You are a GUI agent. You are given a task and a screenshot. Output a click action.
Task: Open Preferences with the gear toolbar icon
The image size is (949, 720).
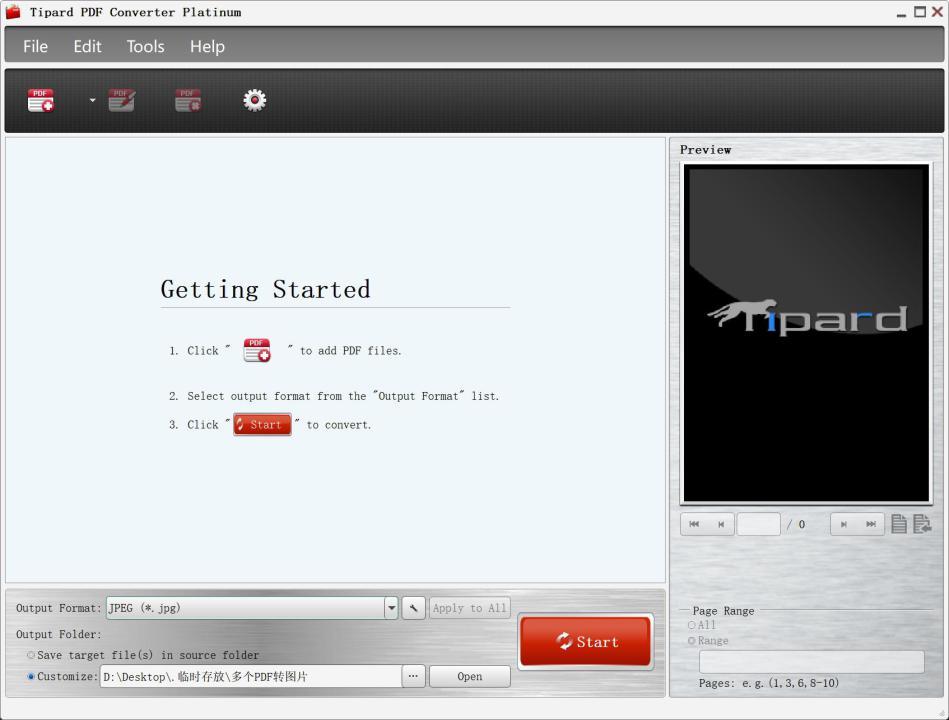click(254, 100)
